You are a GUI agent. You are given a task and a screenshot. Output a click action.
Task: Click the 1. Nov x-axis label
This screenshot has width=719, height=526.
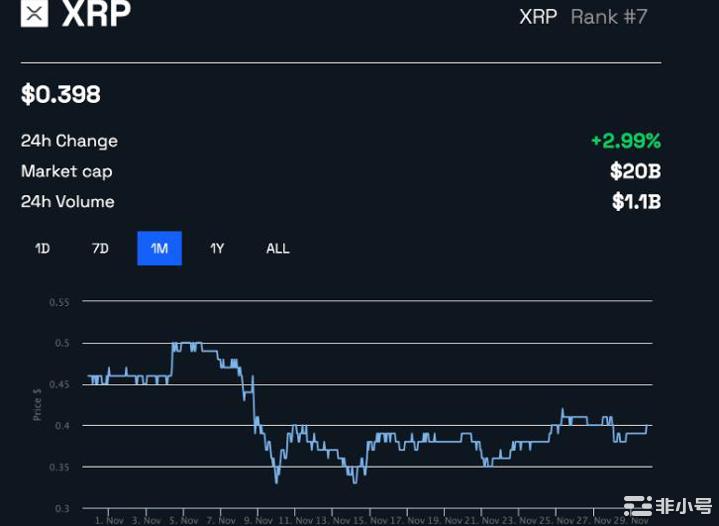(x=109, y=520)
